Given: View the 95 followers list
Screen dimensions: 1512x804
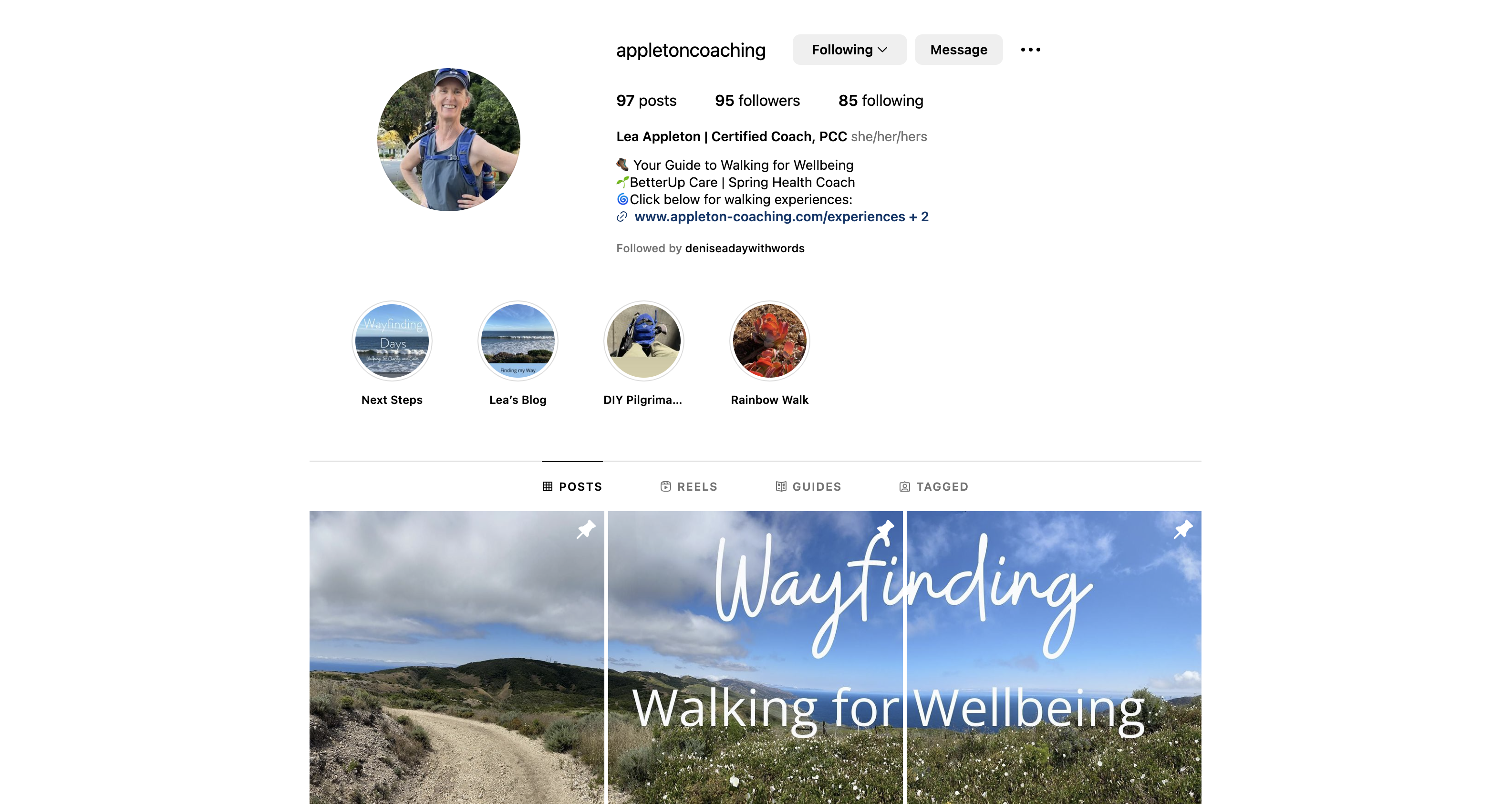Looking at the screenshot, I should (x=757, y=101).
